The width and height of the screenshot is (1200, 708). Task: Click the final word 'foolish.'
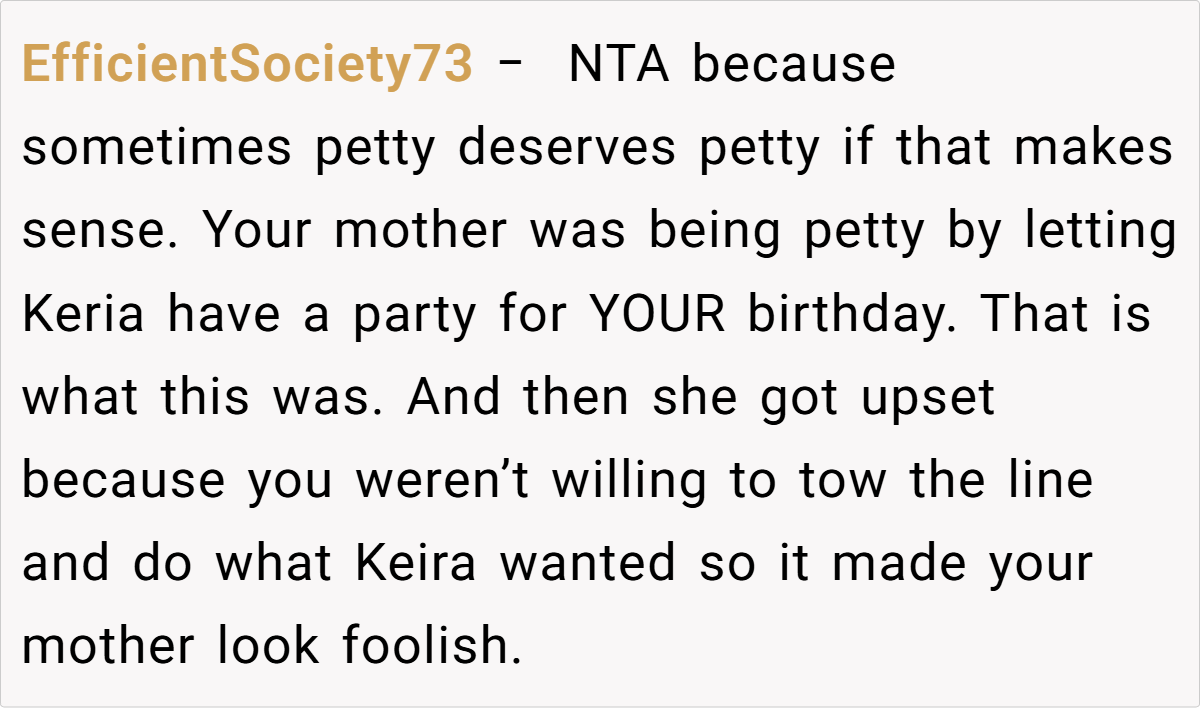pyautogui.click(x=432, y=647)
